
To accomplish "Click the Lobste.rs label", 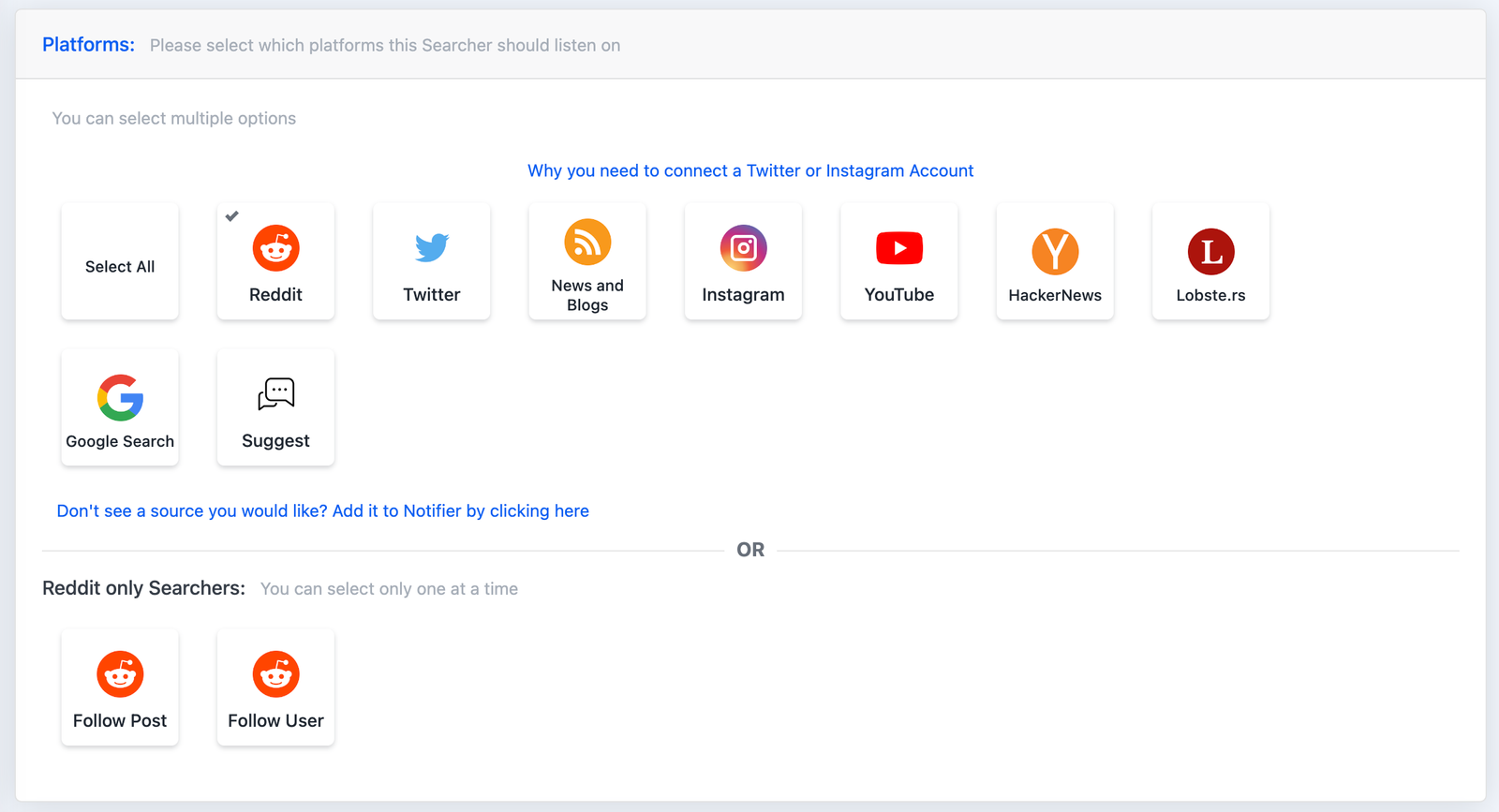I will (x=1211, y=295).
